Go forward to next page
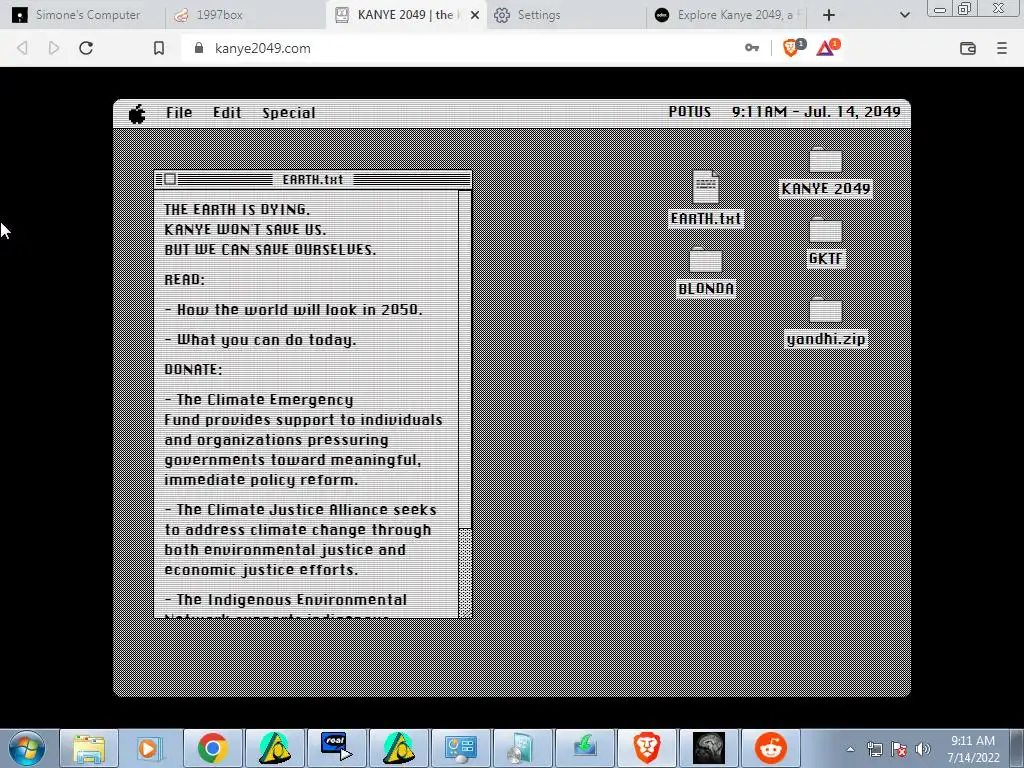This screenshot has width=1024, height=768. pyautogui.click(x=54, y=48)
